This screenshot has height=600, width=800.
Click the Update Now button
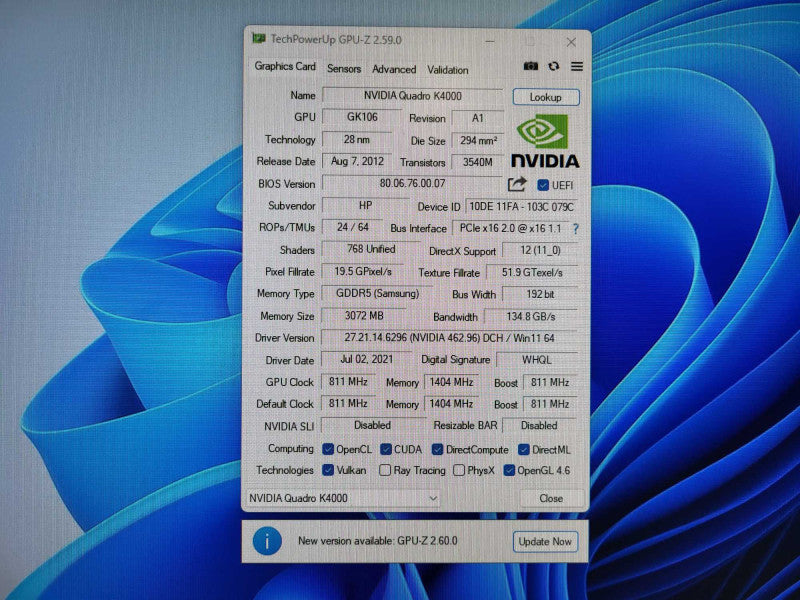pyautogui.click(x=545, y=542)
